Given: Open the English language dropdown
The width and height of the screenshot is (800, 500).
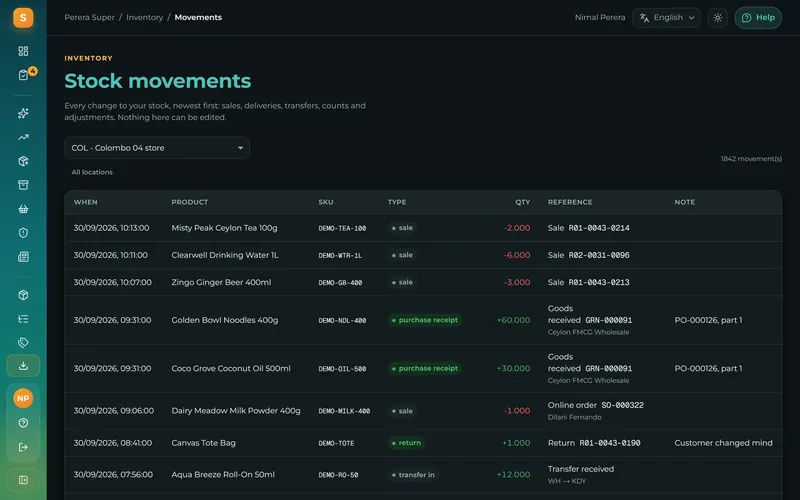Looking at the screenshot, I should [x=666, y=18].
